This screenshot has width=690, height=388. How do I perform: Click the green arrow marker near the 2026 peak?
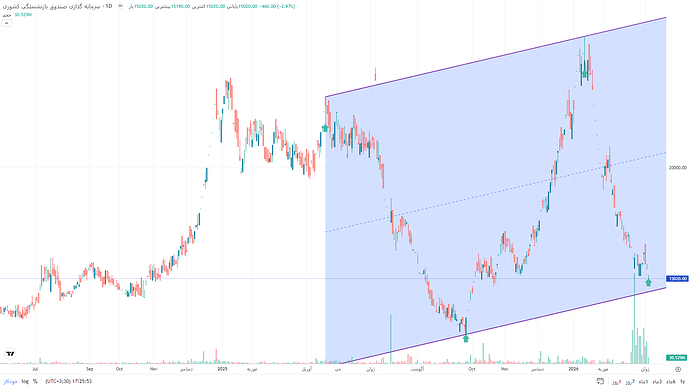(584, 74)
